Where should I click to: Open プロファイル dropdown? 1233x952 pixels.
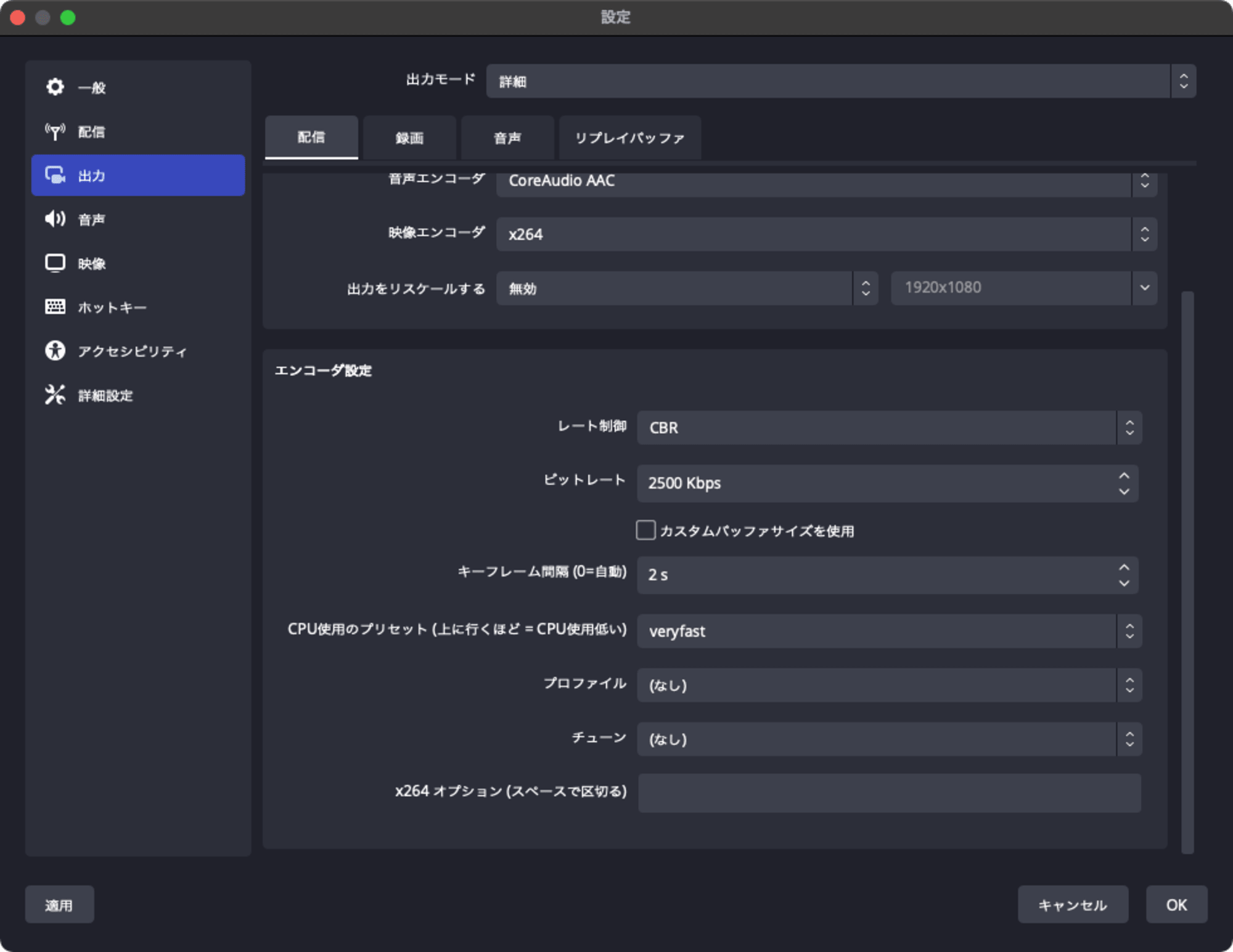tap(889, 685)
